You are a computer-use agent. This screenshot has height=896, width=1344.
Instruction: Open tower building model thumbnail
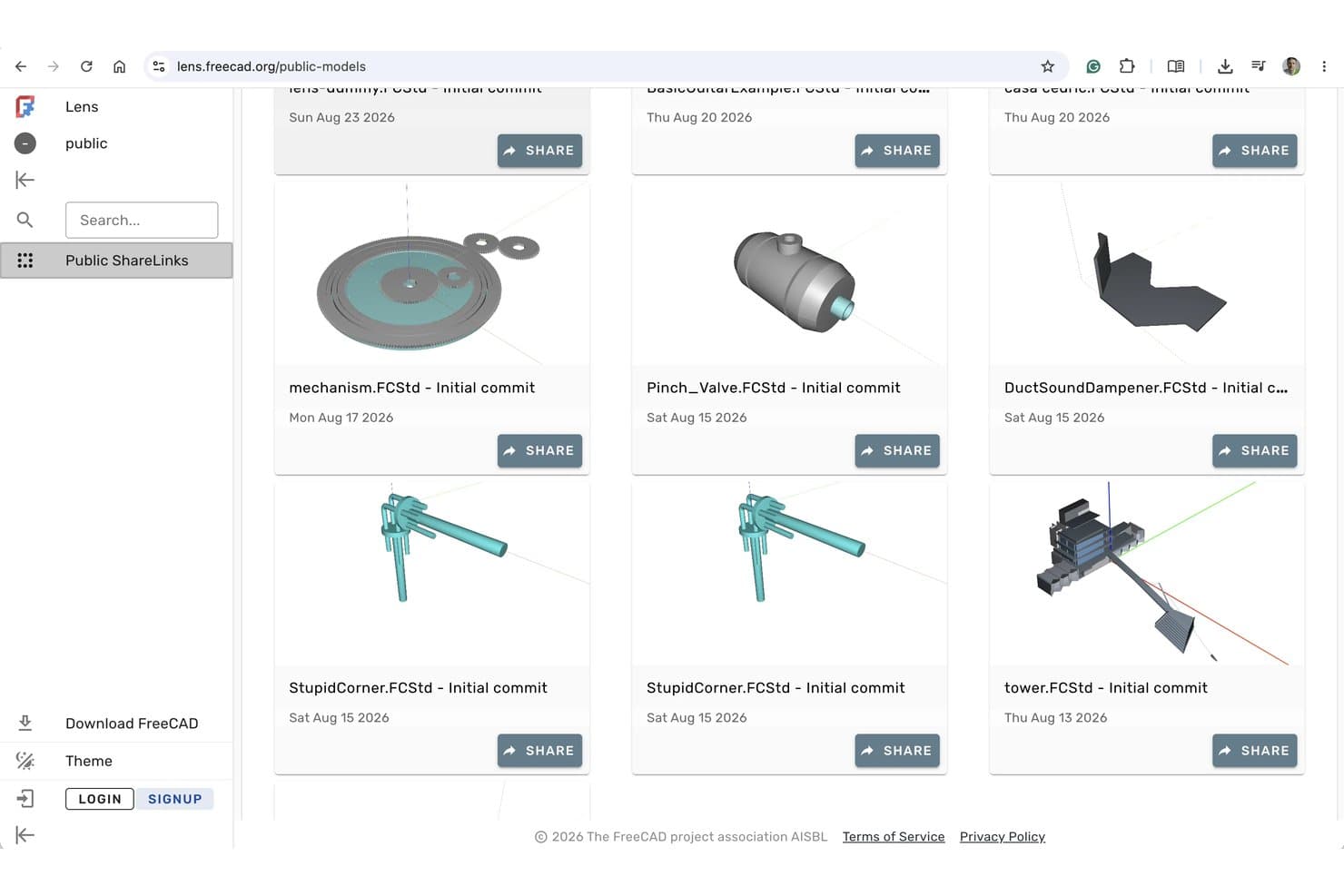tap(1147, 574)
